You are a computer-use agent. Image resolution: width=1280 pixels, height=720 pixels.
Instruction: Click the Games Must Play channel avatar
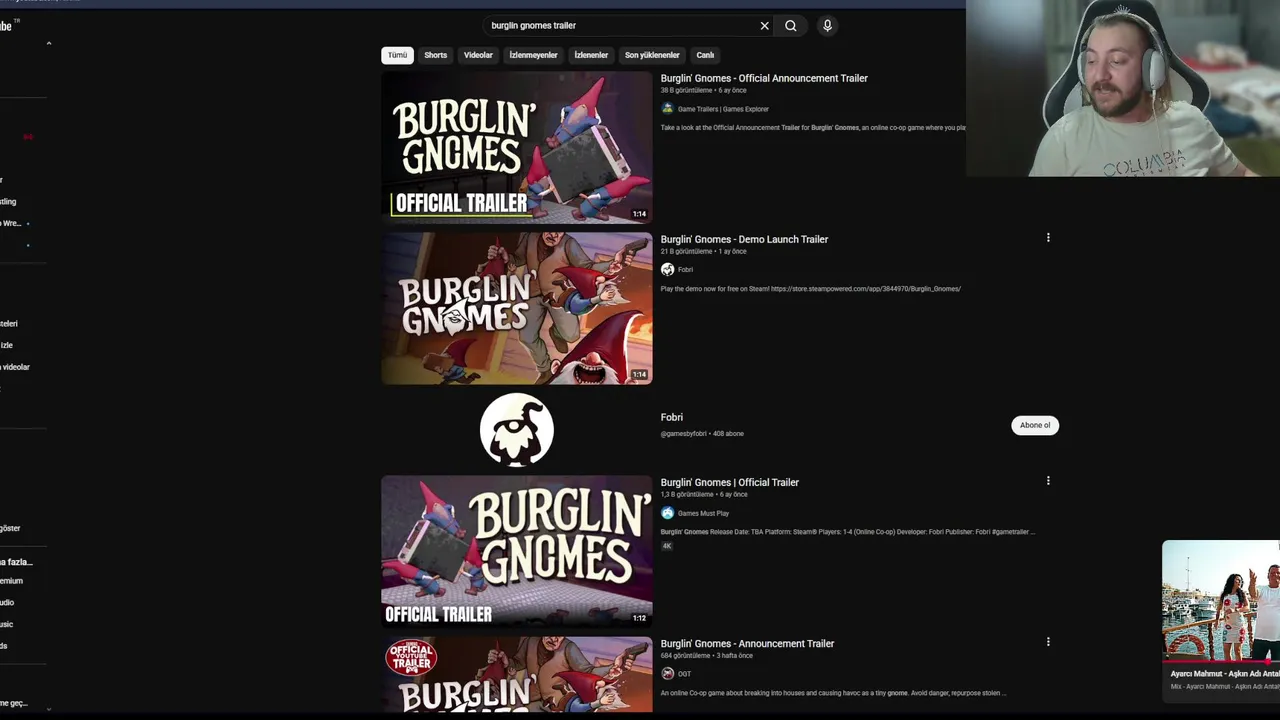667,513
